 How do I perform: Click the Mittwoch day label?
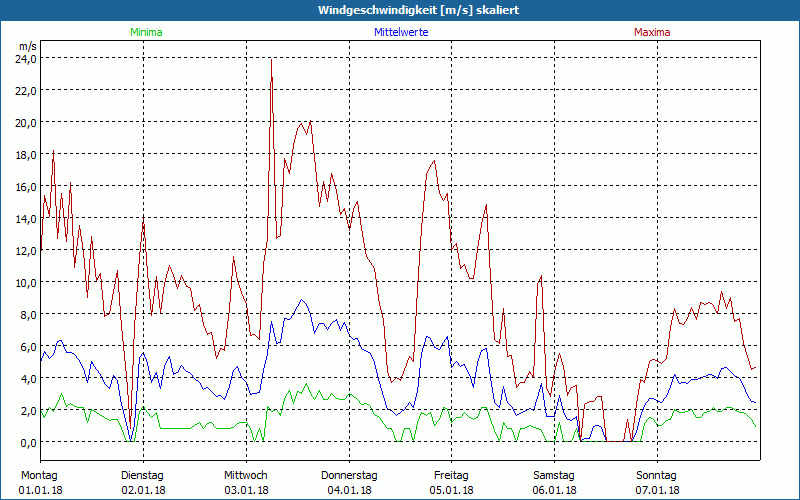click(245, 476)
